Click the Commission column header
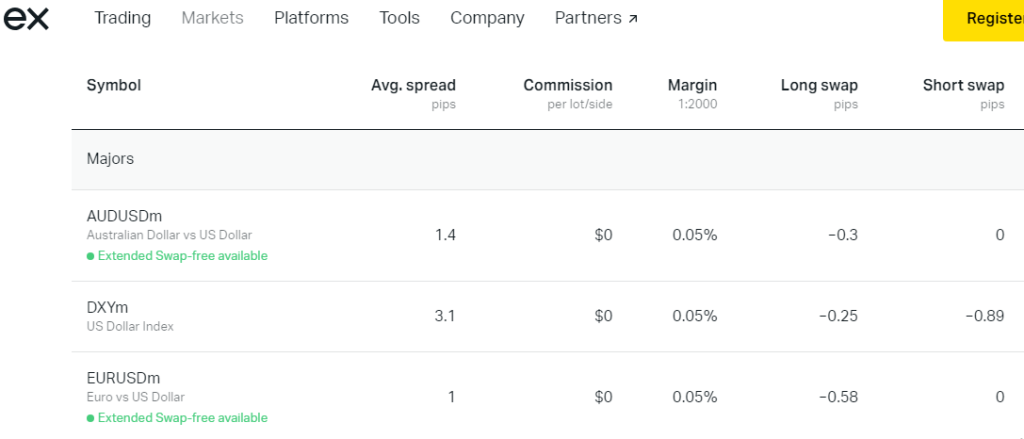Screen dimensions: 1024x439 pyautogui.click(x=567, y=86)
